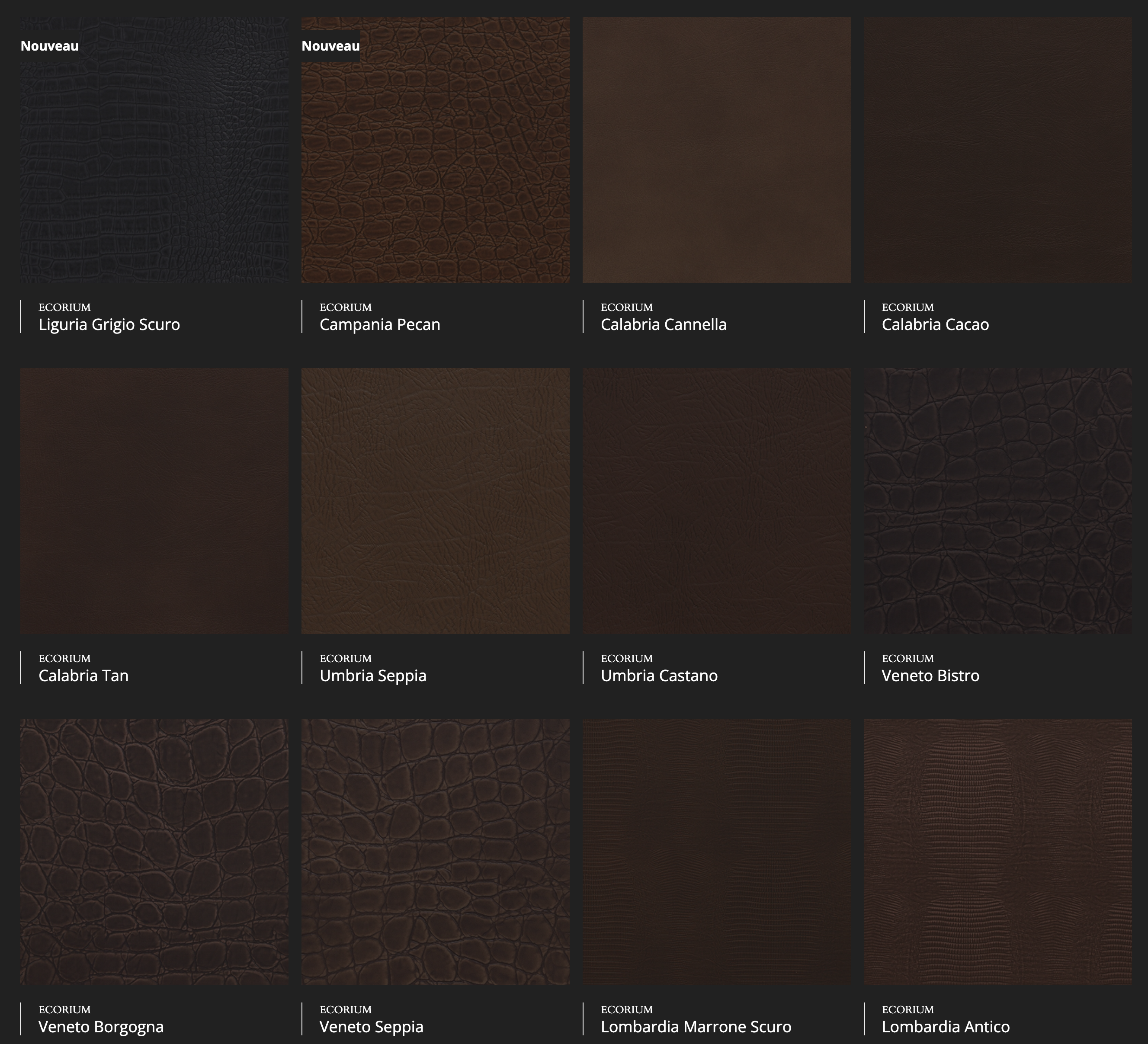Open the Liguria Grigio Scuro swatch image

pos(154,160)
